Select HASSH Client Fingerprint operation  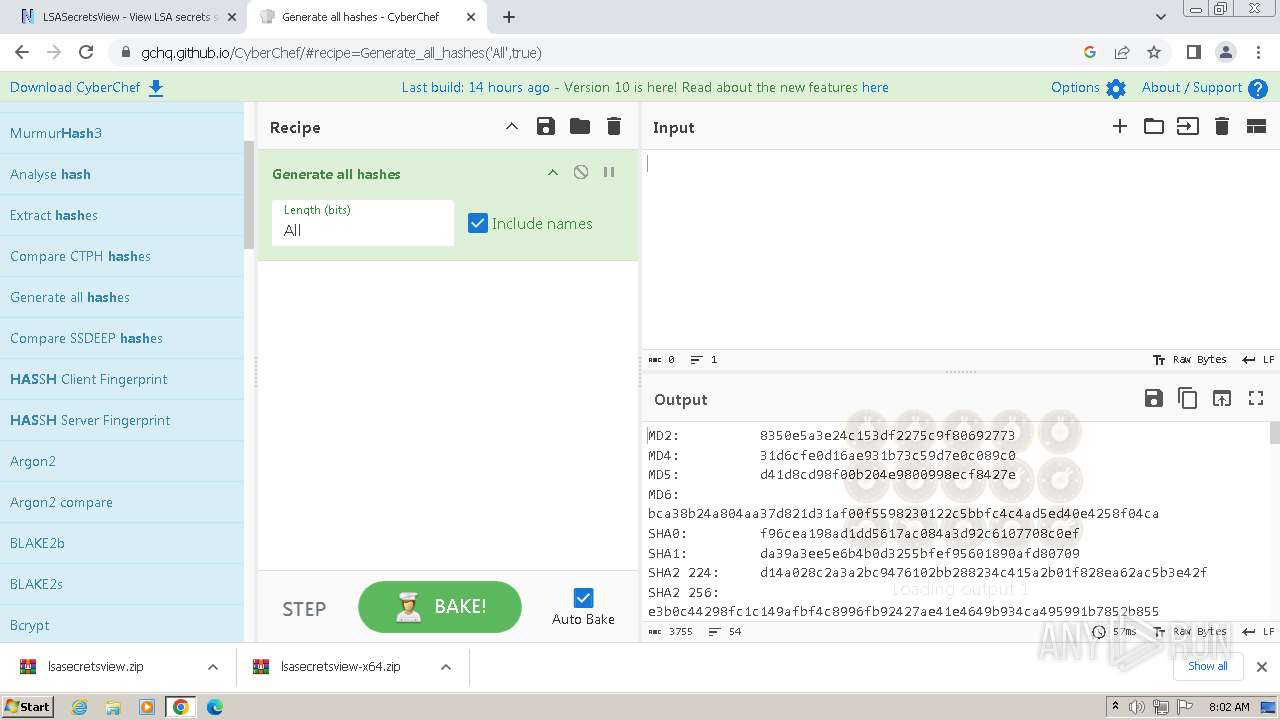122,379
